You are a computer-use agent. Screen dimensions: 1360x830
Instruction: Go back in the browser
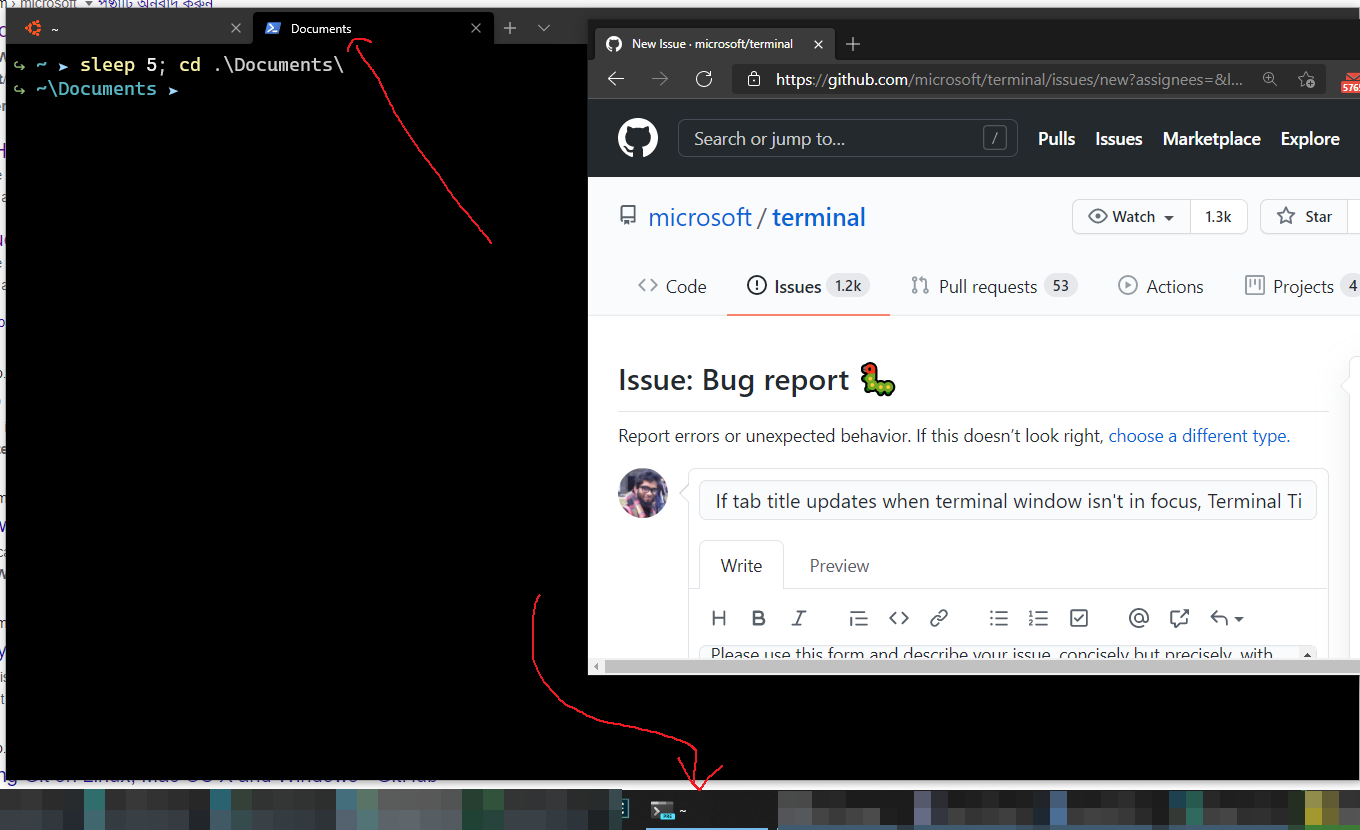pyautogui.click(x=616, y=79)
